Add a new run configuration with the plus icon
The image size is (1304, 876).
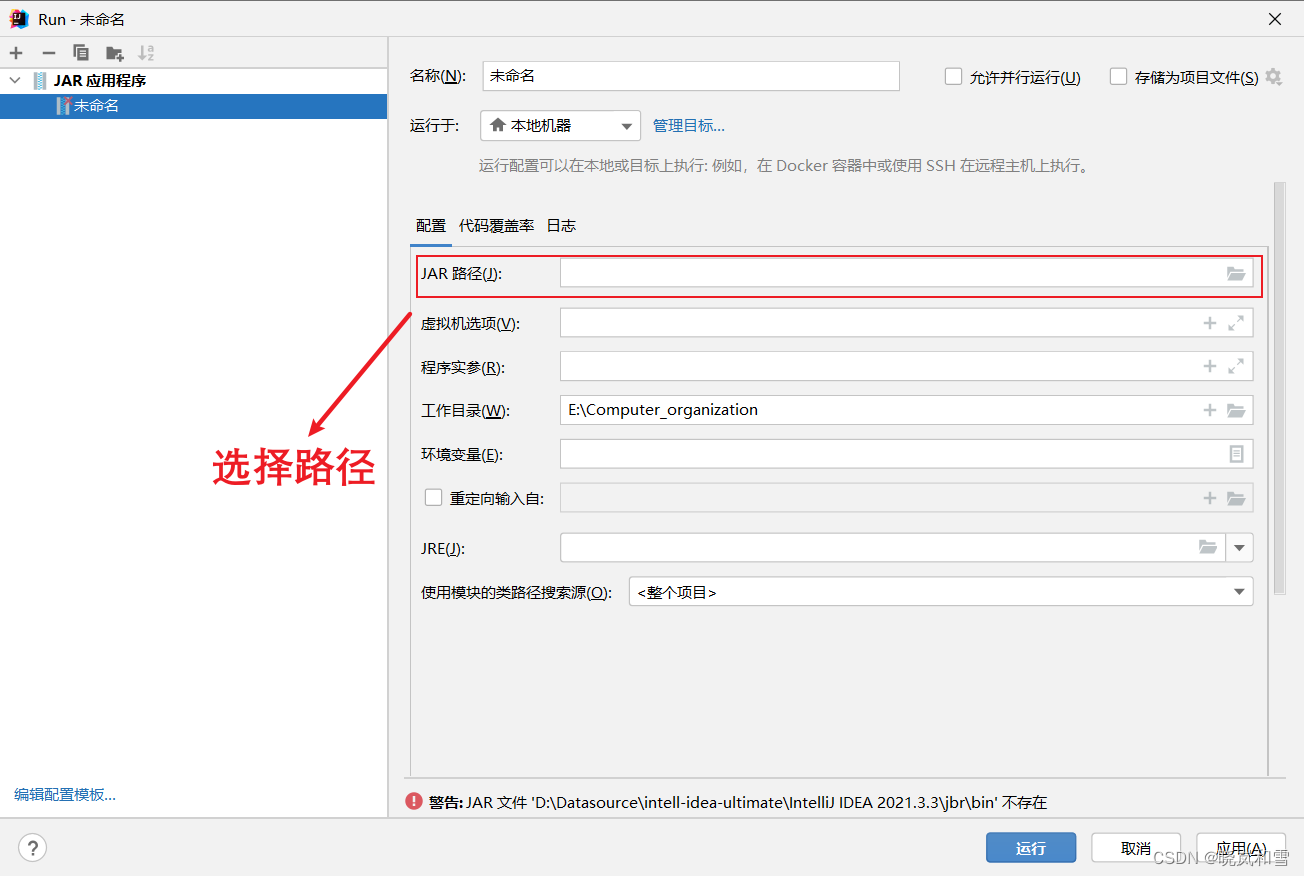16,52
